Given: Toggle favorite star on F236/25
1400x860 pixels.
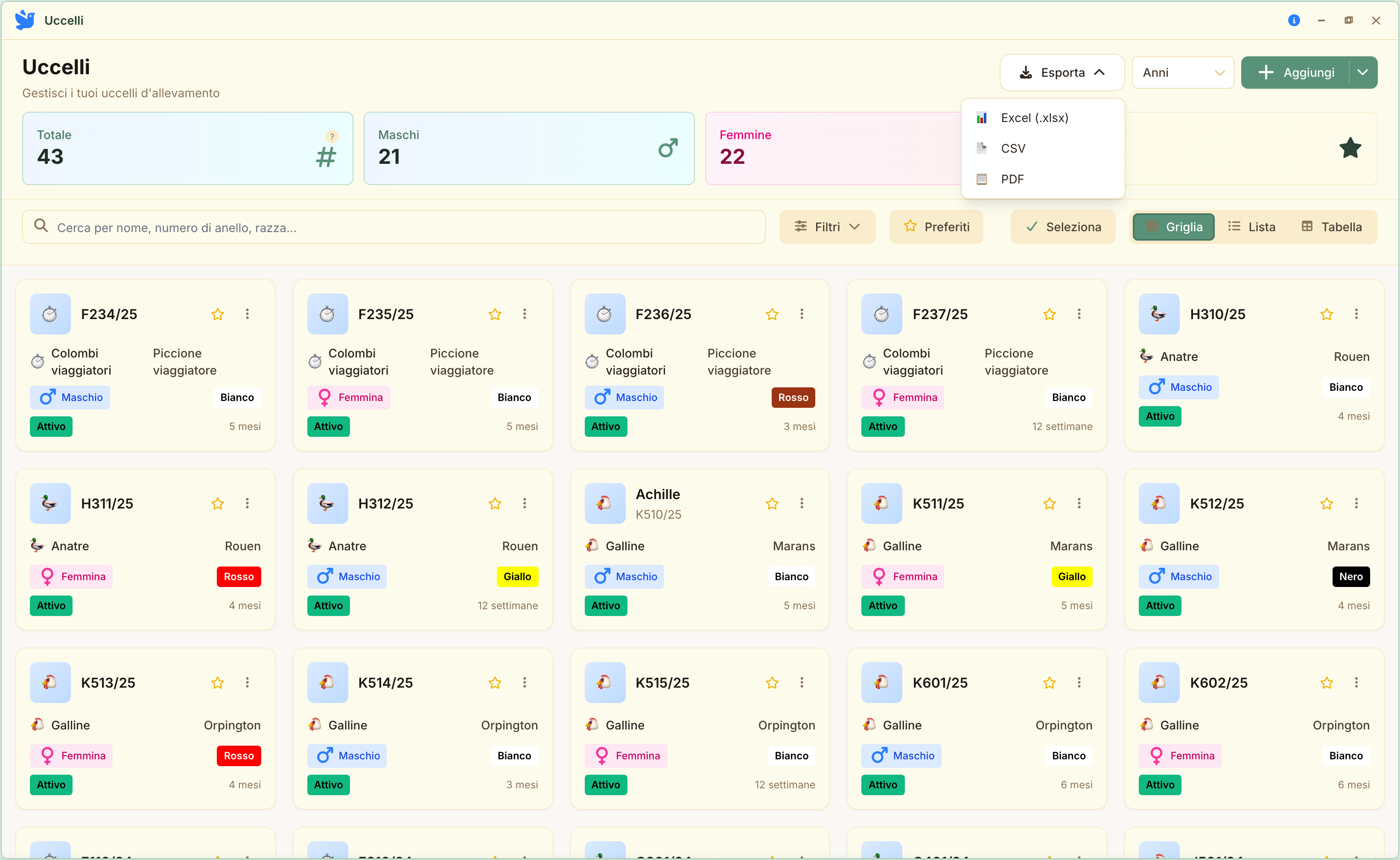Looking at the screenshot, I should coord(772,314).
